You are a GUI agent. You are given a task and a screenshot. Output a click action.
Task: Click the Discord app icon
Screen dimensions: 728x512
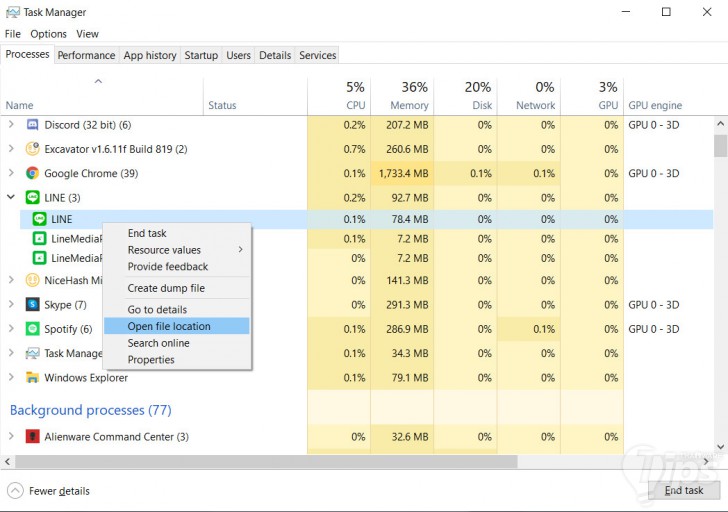pos(32,125)
